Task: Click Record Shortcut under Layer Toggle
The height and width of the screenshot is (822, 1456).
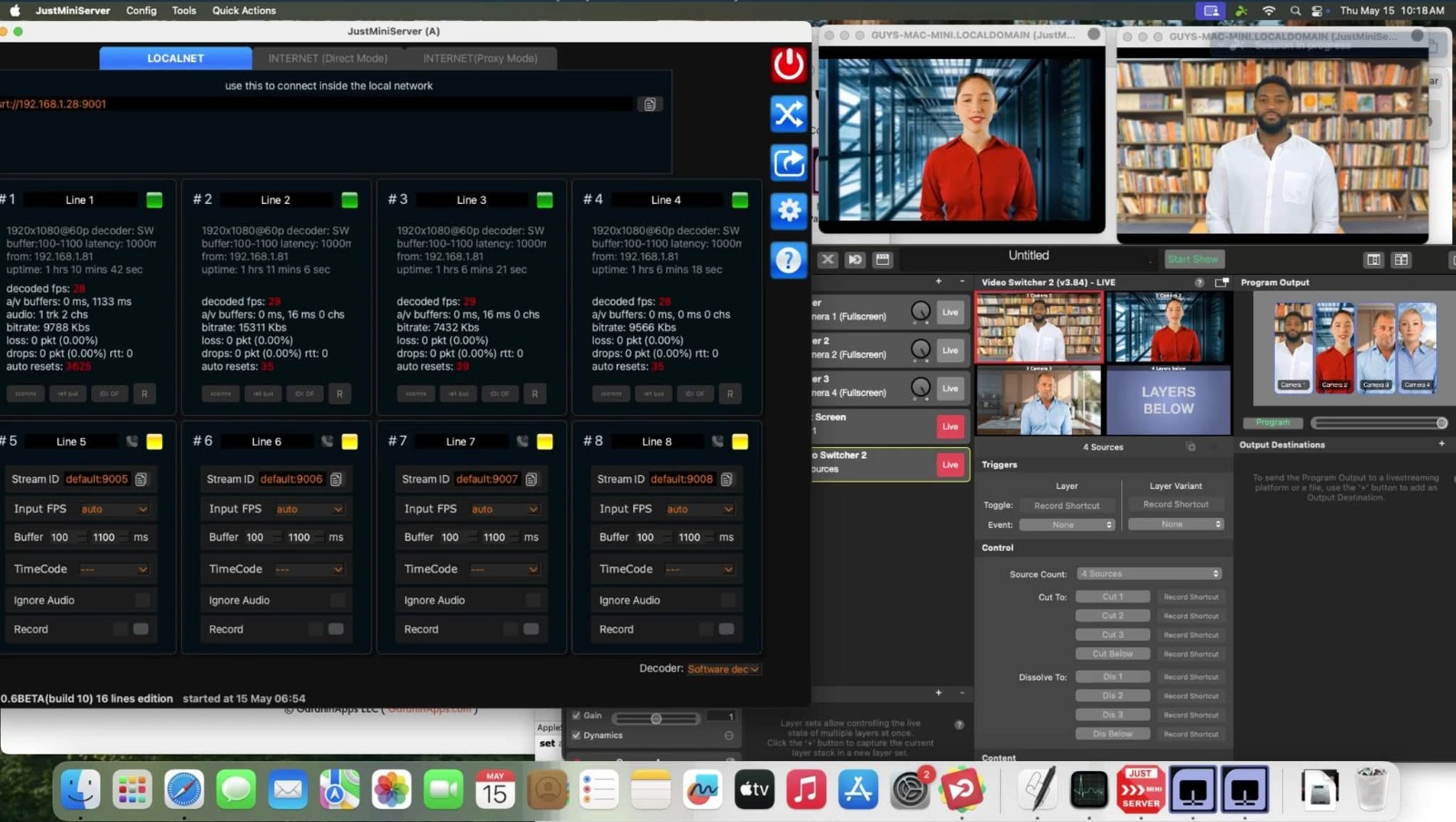Action: pyautogui.click(x=1067, y=506)
